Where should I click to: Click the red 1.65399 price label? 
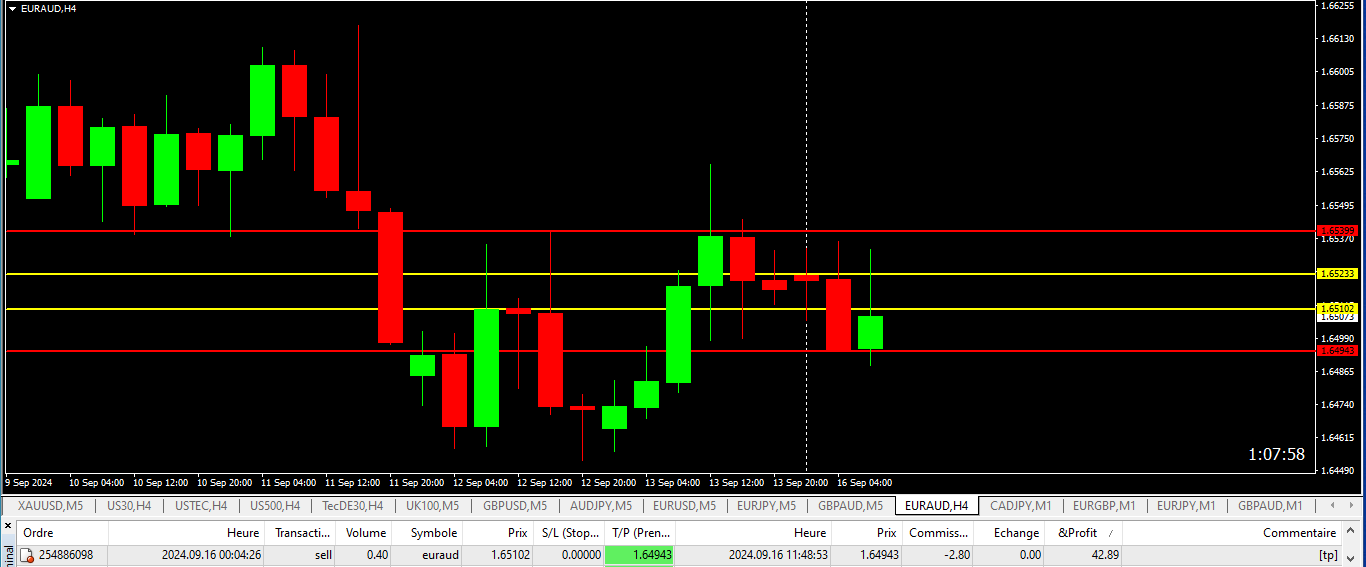coord(1336,231)
